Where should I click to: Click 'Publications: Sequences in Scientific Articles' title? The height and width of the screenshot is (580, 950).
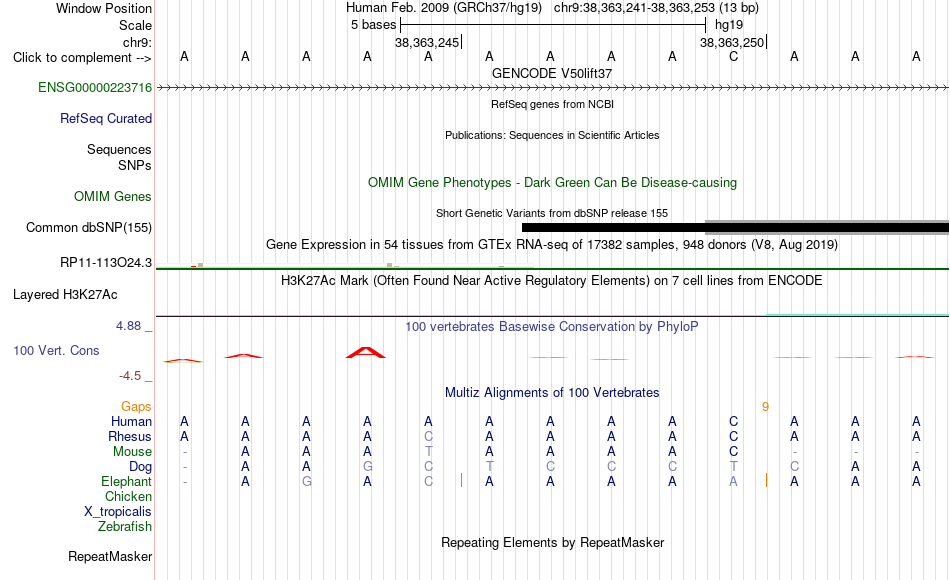[552, 135]
